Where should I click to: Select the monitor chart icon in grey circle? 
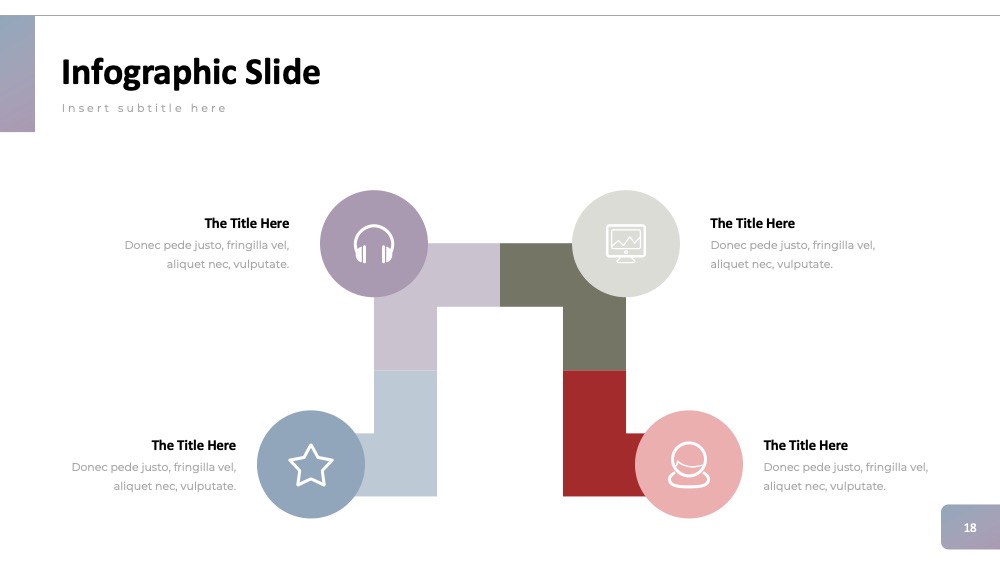point(626,244)
